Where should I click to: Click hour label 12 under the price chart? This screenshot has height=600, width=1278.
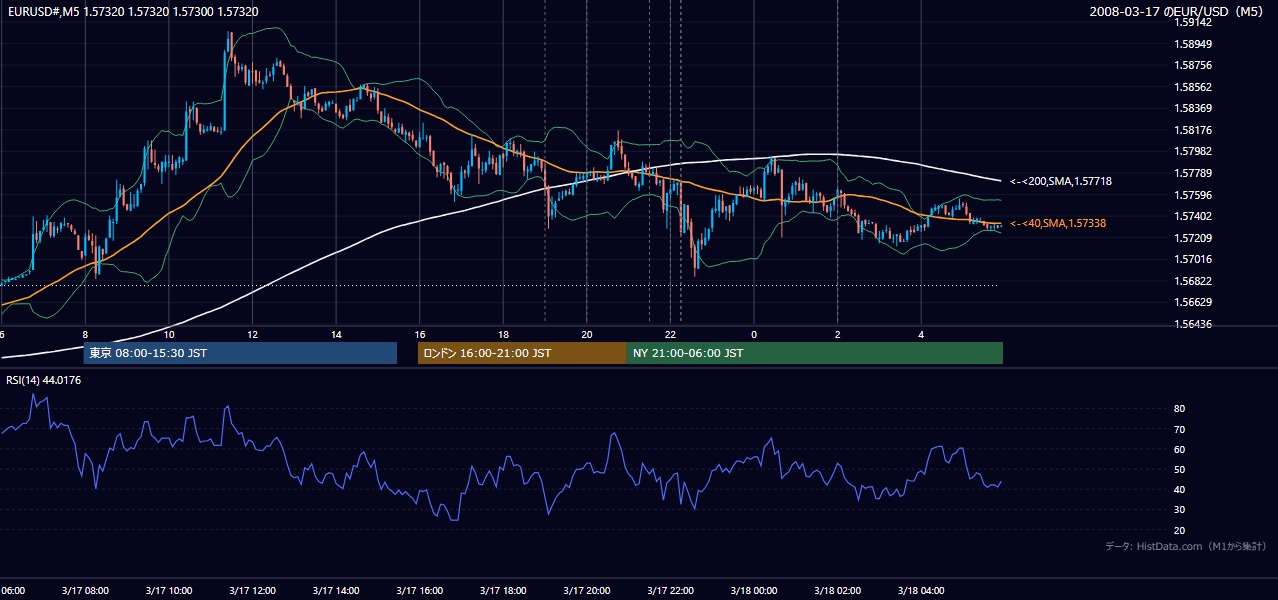(x=252, y=334)
